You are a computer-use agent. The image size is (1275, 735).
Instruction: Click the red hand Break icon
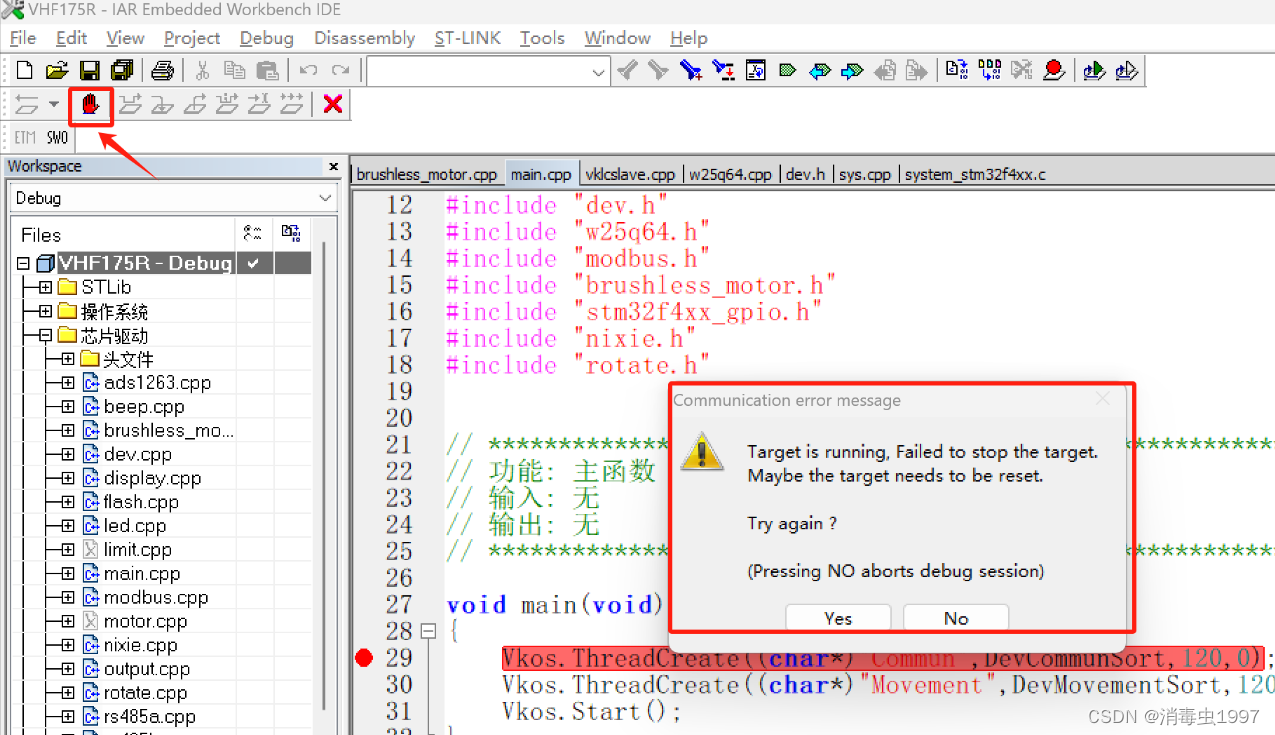91,104
